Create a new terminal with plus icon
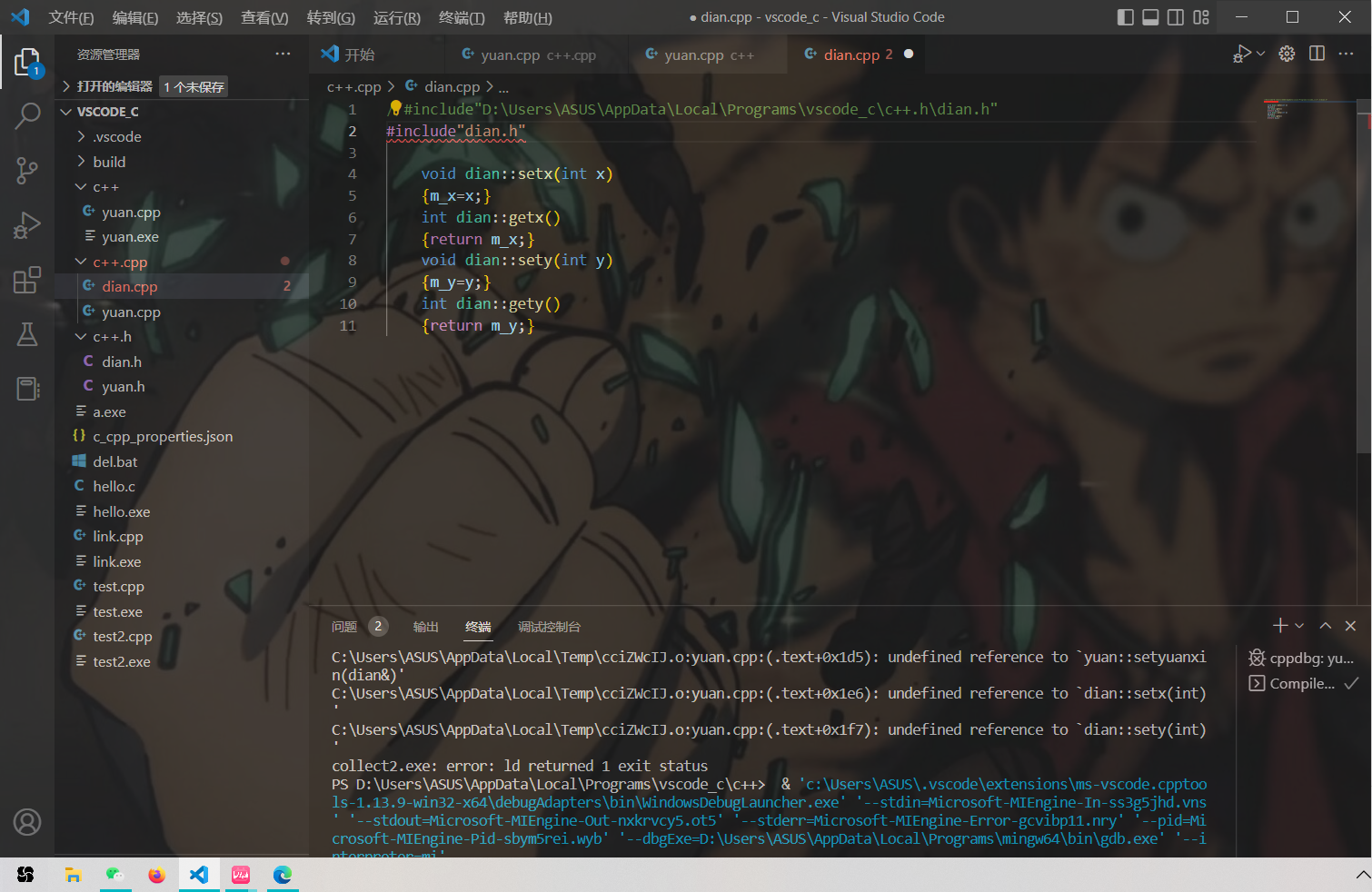1372x892 pixels. [x=1280, y=626]
